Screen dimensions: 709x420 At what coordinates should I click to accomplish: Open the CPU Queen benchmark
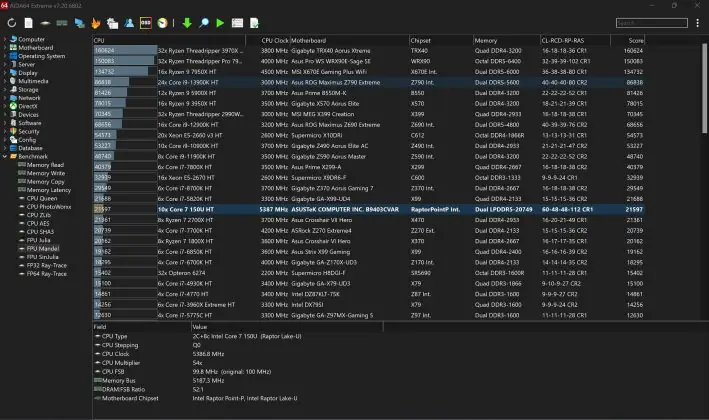pyautogui.click(x=42, y=198)
